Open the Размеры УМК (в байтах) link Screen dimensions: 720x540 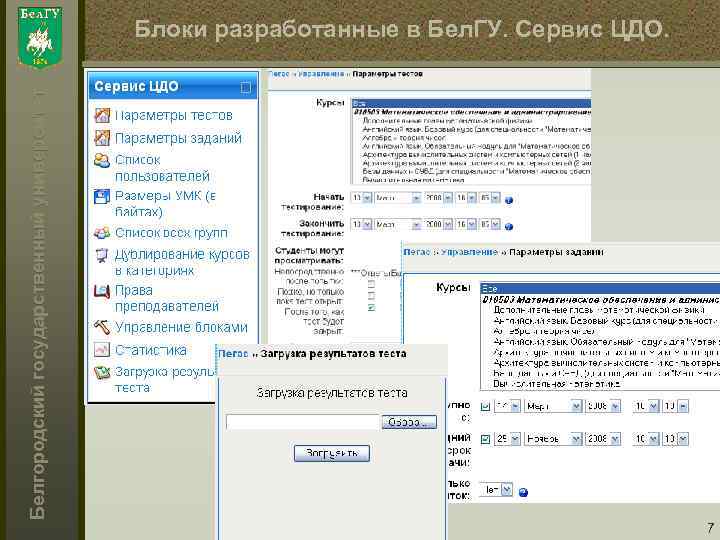pos(165,204)
